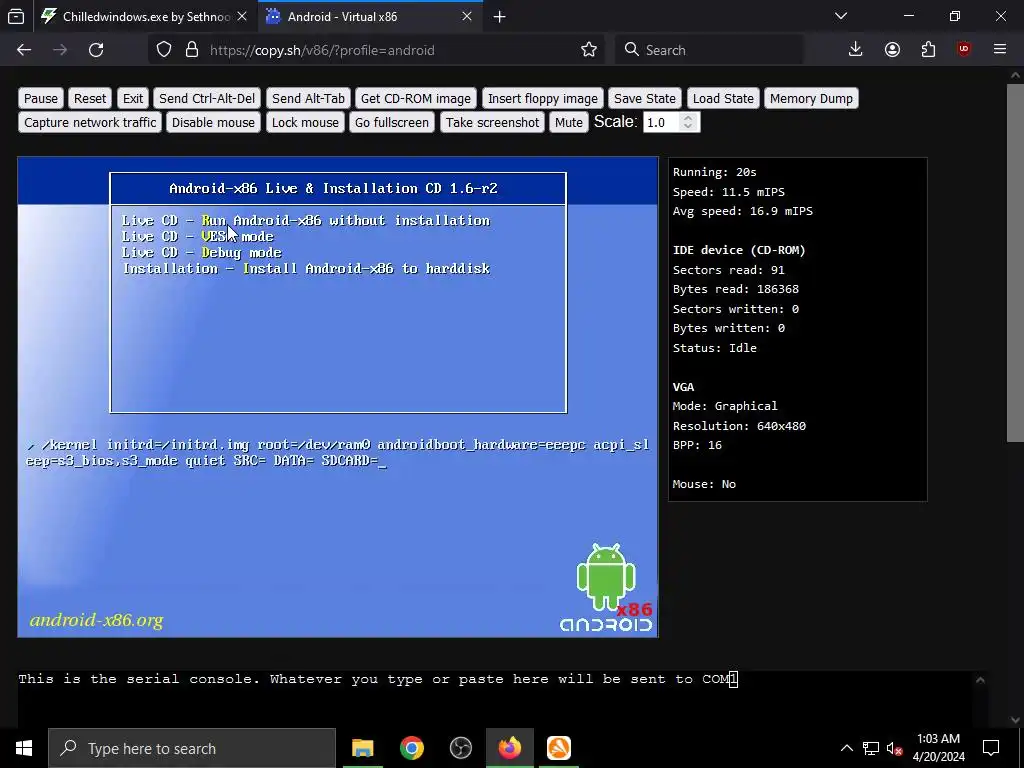Select Live CD Debug mode entry

[202, 253]
